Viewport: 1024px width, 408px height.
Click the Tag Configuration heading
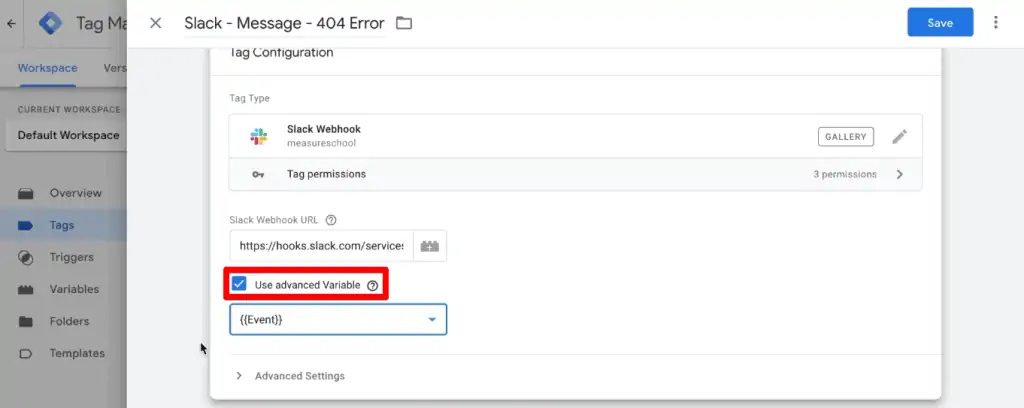pos(281,53)
